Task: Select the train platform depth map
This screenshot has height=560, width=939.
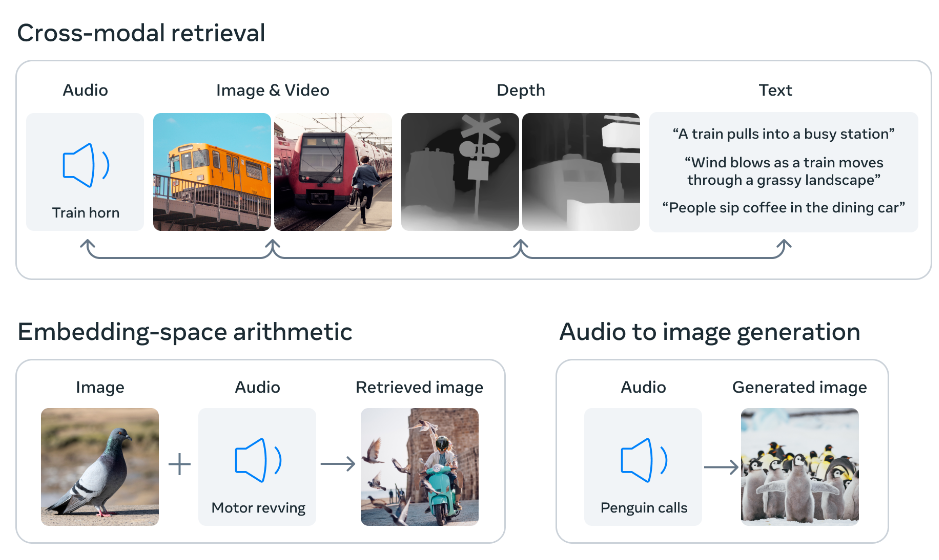Action: [581, 172]
